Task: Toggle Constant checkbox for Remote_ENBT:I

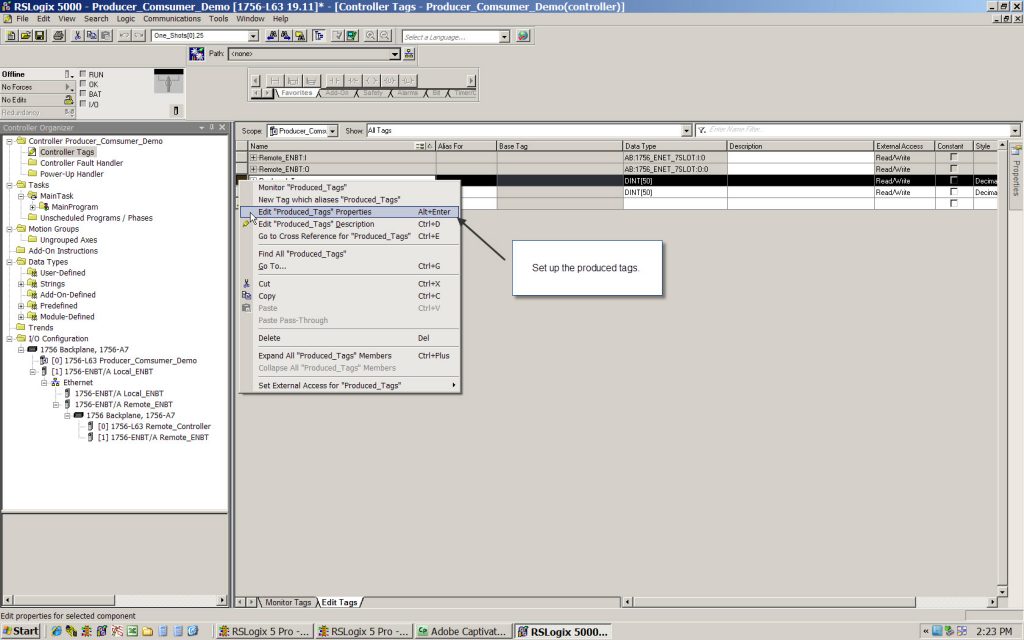Action: (x=953, y=157)
